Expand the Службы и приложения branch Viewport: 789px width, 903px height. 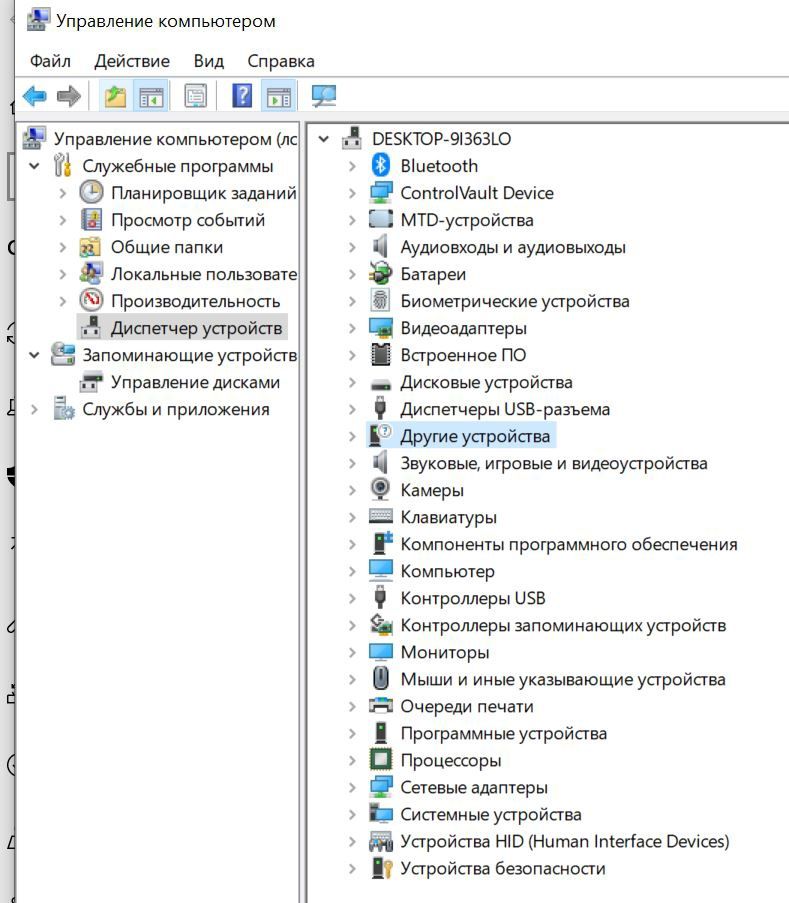(35, 409)
